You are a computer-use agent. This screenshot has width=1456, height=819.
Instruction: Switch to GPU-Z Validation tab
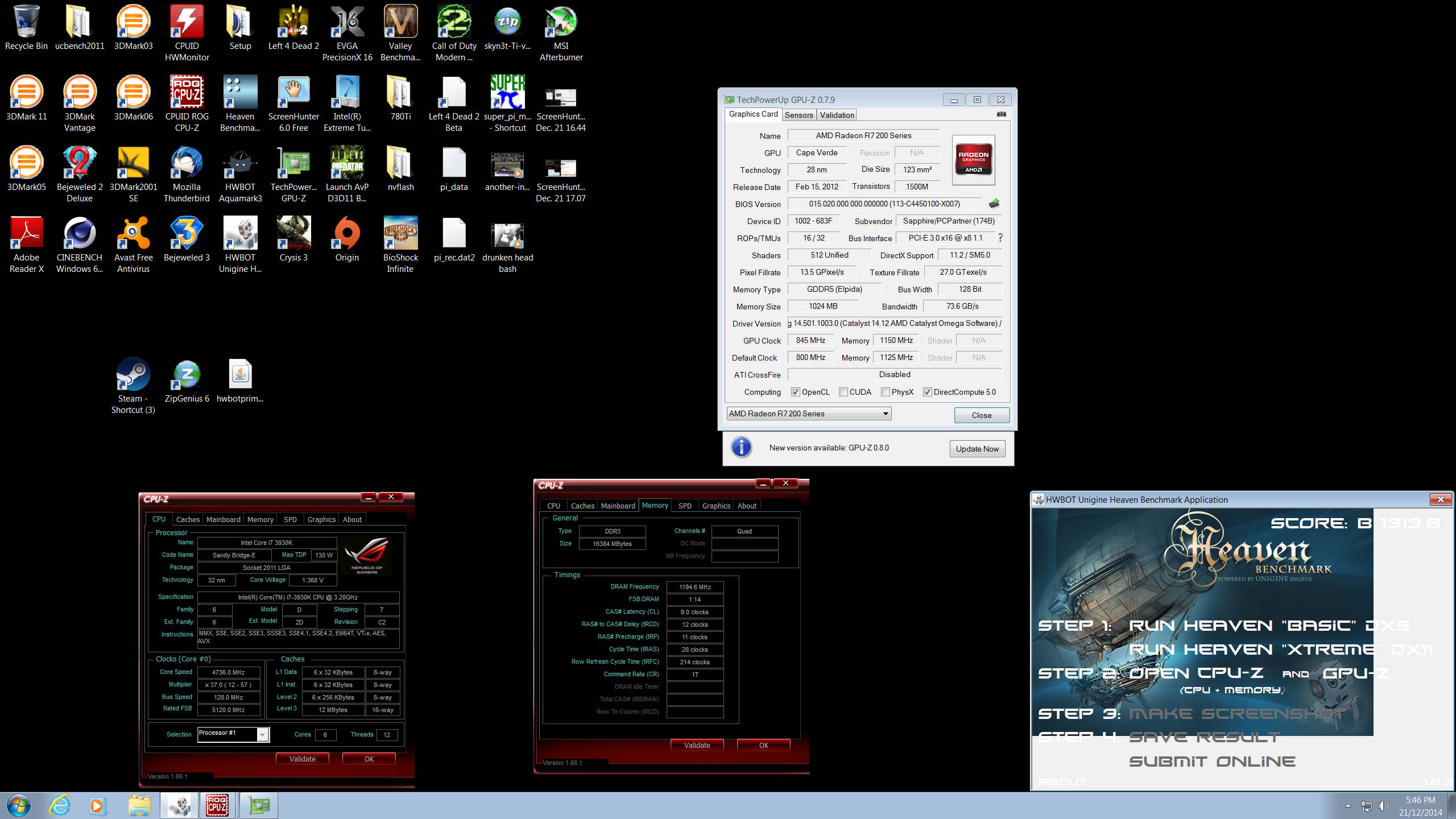click(x=837, y=115)
